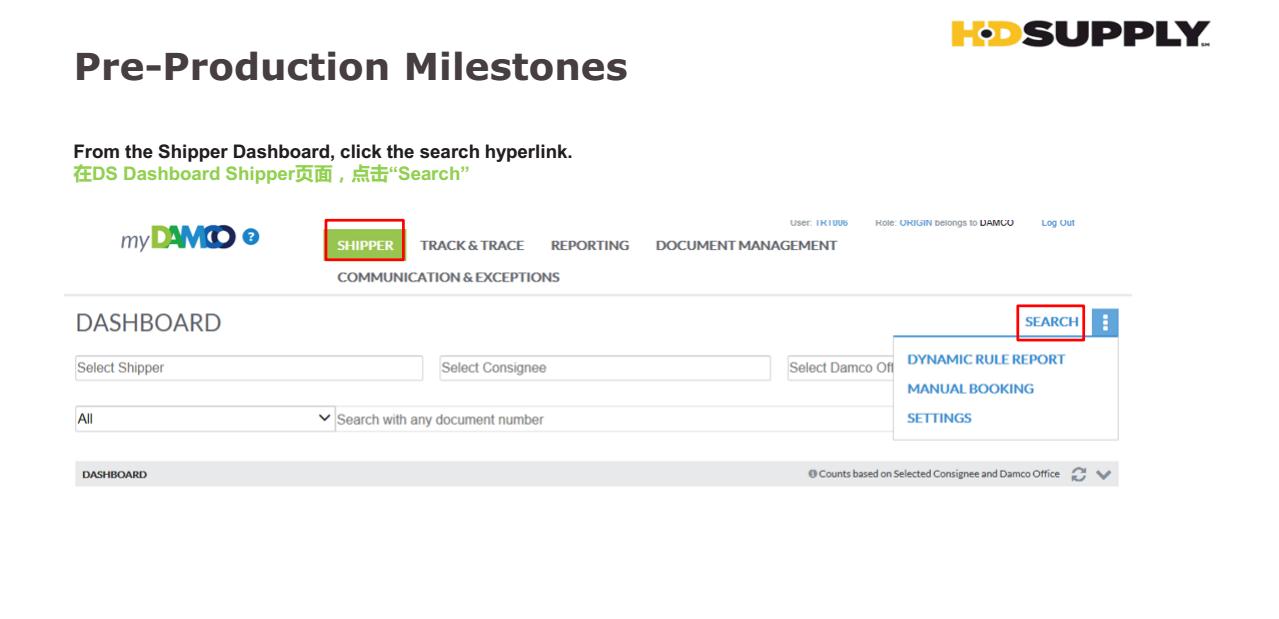Click the counts info icon
The image size is (1279, 619).
coord(812,474)
